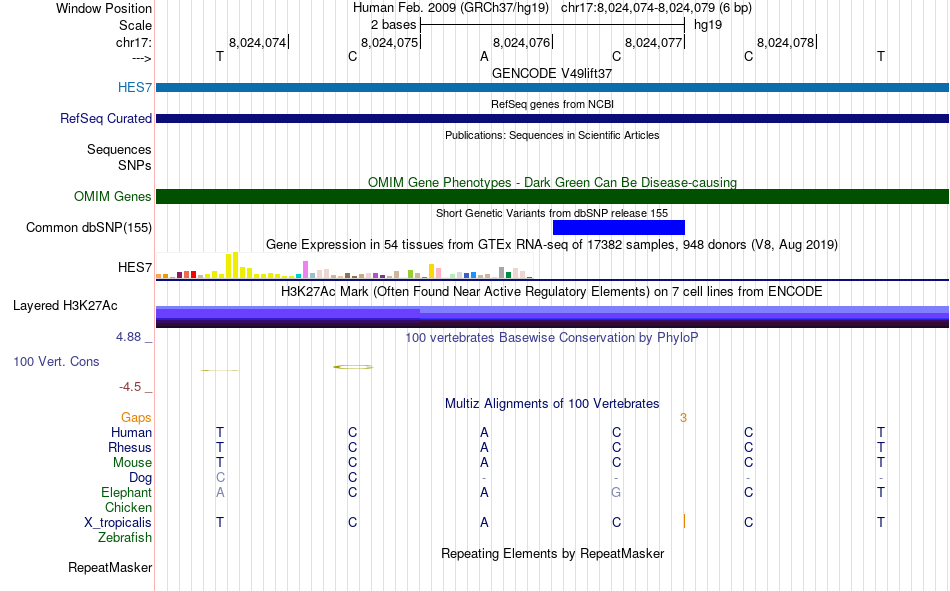Viewport: 950px width, 591px height.
Task: Open the GENCODE V49lift37 track title
Action: pos(552,73)
